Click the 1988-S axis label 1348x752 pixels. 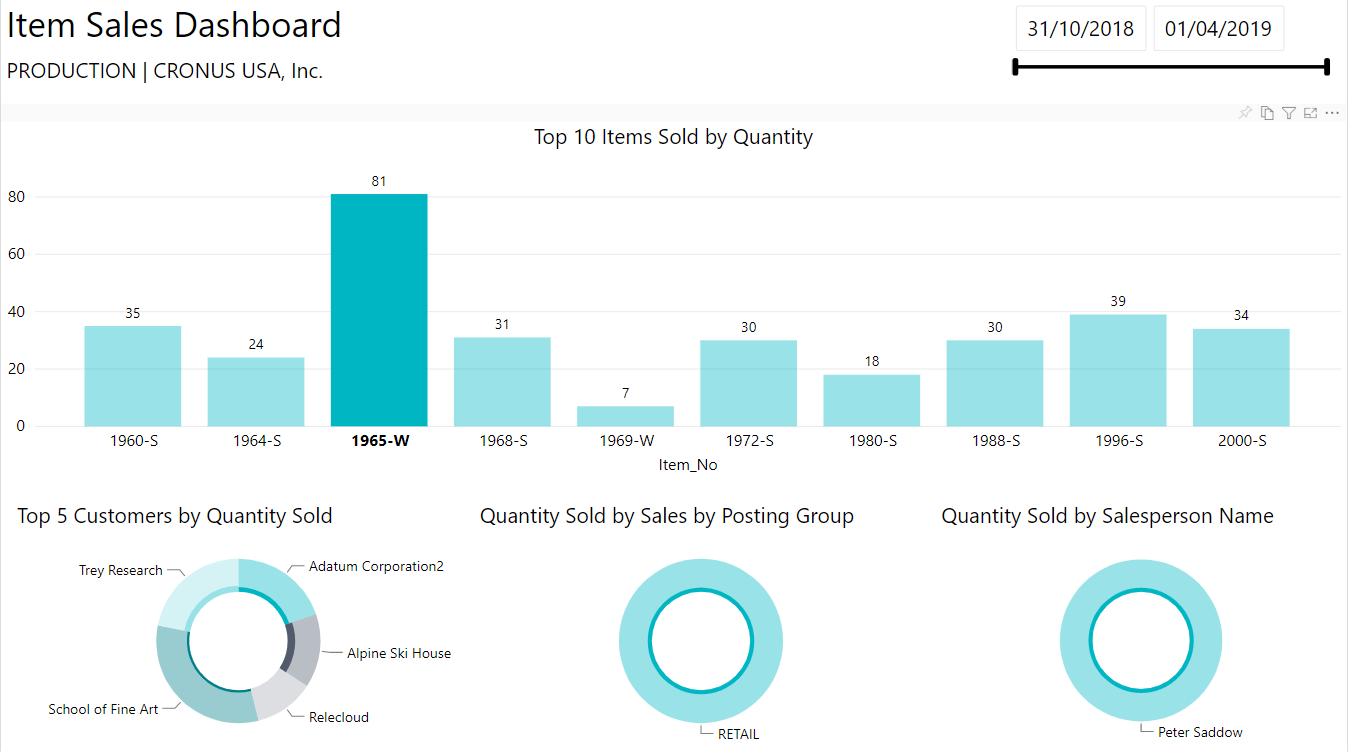coord(995,440)
